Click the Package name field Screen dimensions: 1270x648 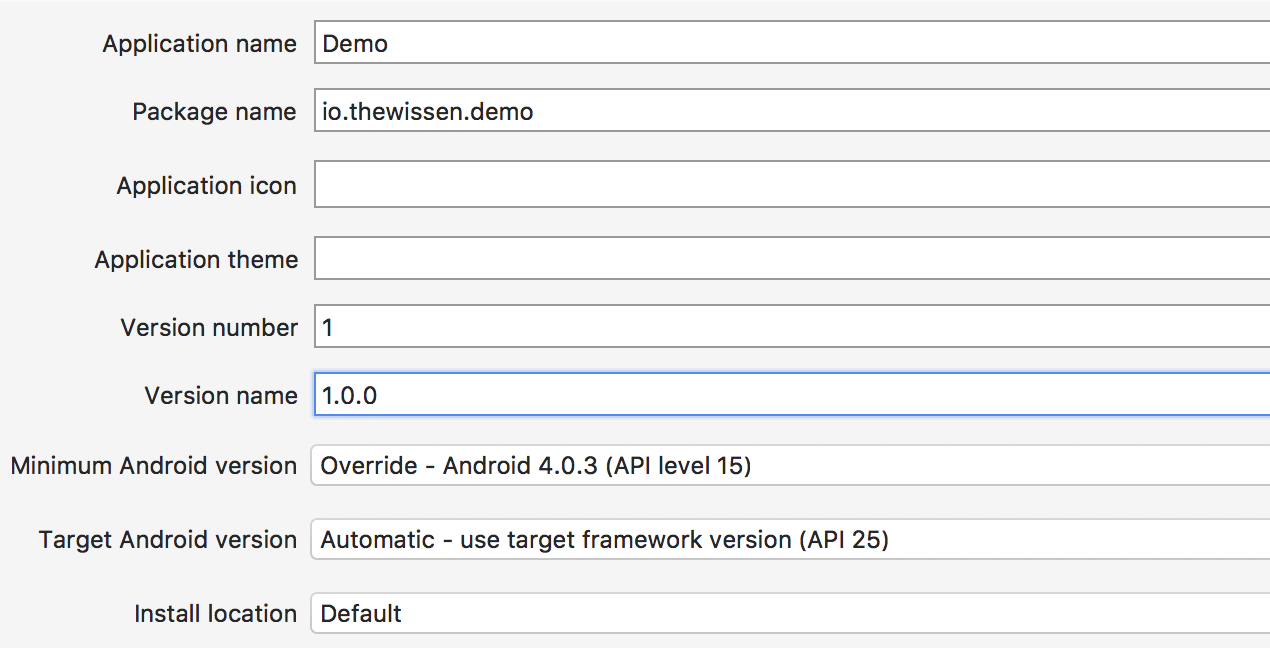pos(700,111)
